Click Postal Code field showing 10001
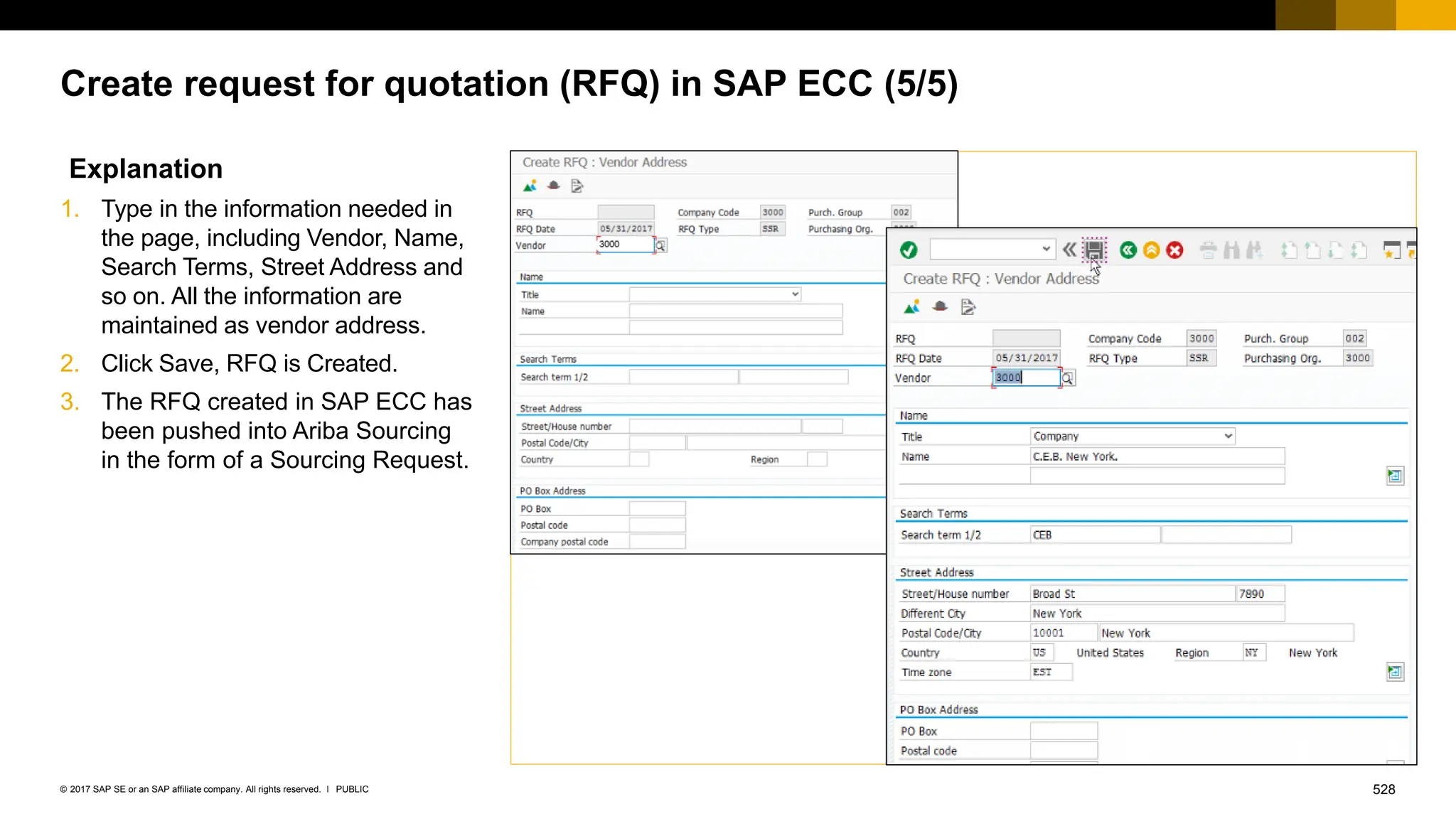This screenshot has width=1456, height=819. [x=1064, y=633]
